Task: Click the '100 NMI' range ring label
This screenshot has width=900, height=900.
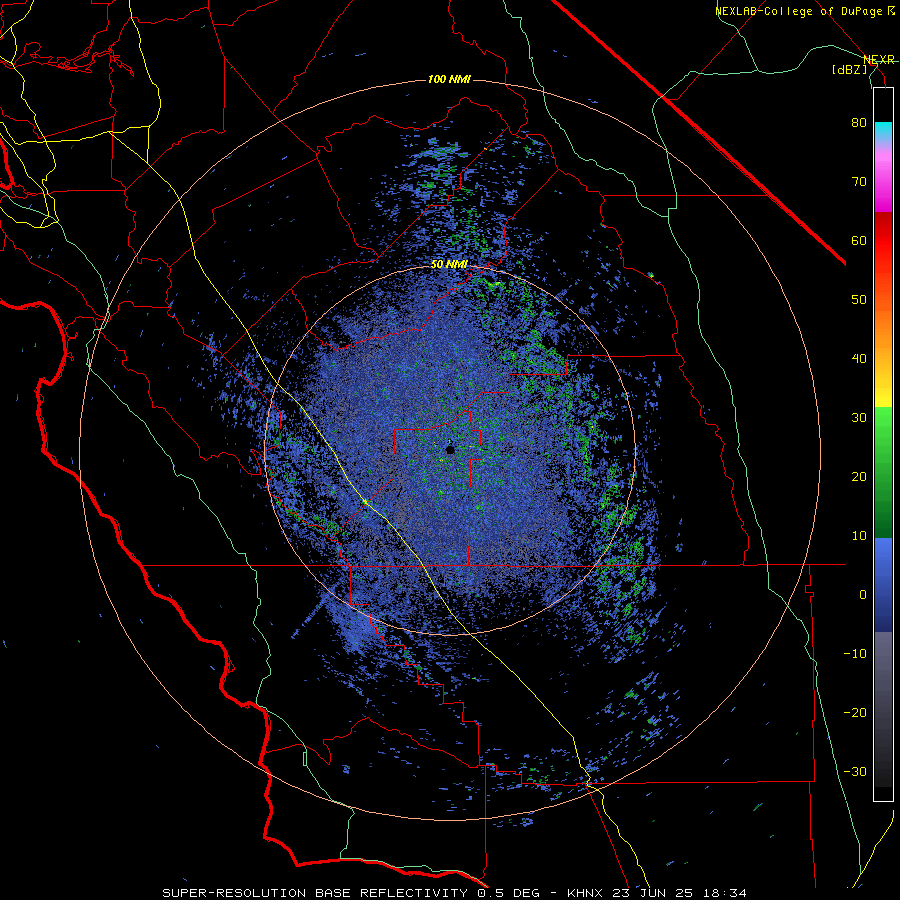Action: [449, 79]
